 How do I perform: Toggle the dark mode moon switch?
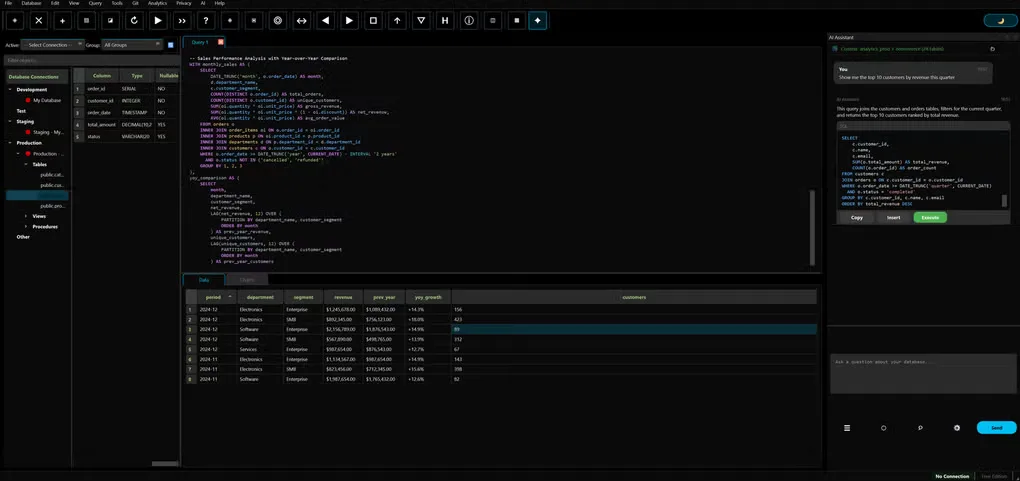[1000, 21]
